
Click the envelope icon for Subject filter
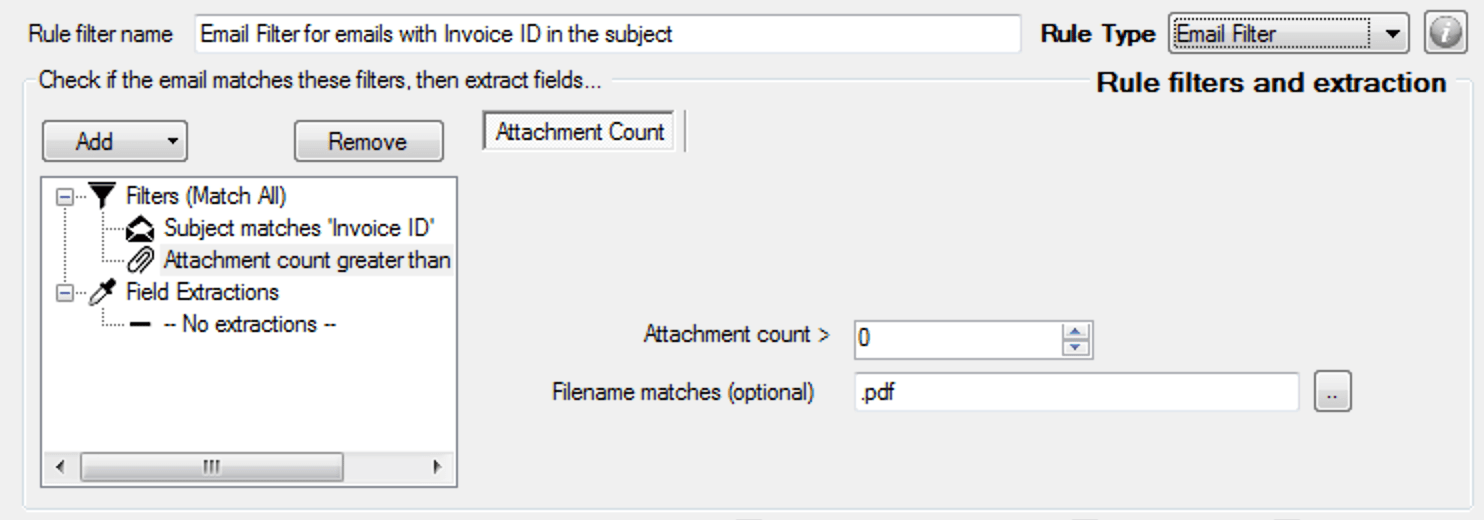pyautogui.click(x=144, y=228)
